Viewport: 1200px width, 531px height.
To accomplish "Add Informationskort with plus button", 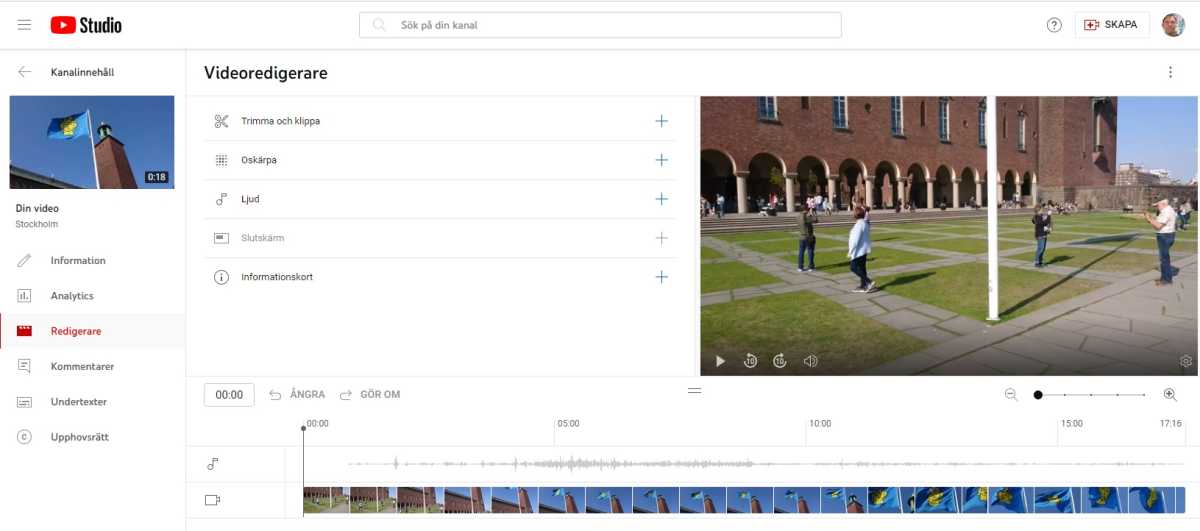I will pyautogui.click(x=661, y=277).
